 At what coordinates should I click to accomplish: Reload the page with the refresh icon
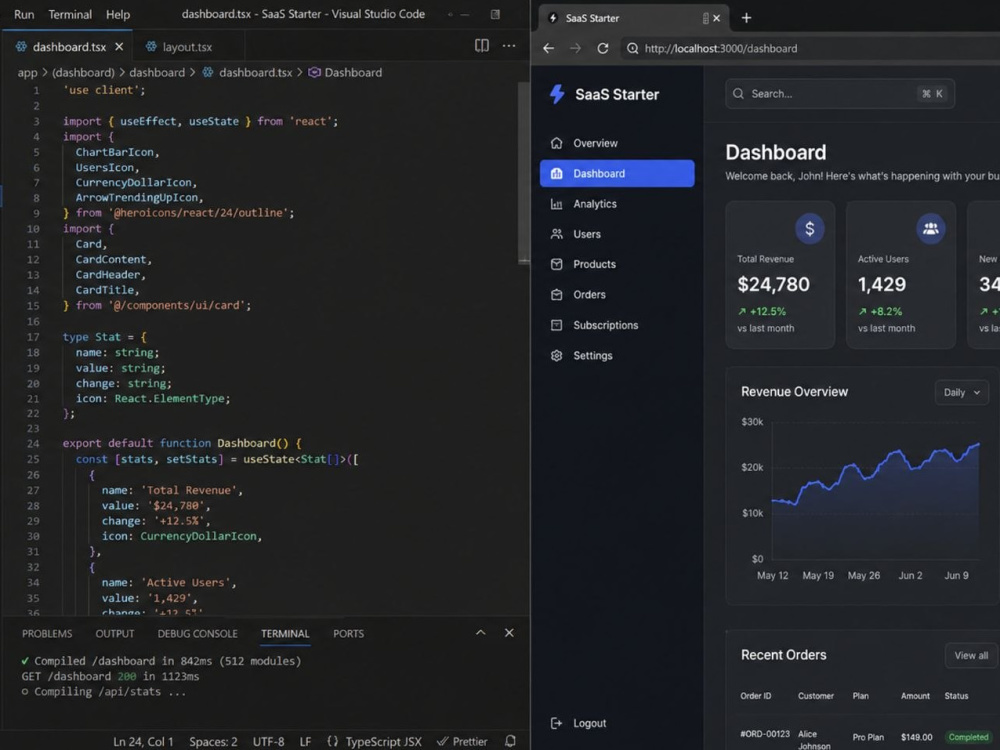click(x=603, y=48)
